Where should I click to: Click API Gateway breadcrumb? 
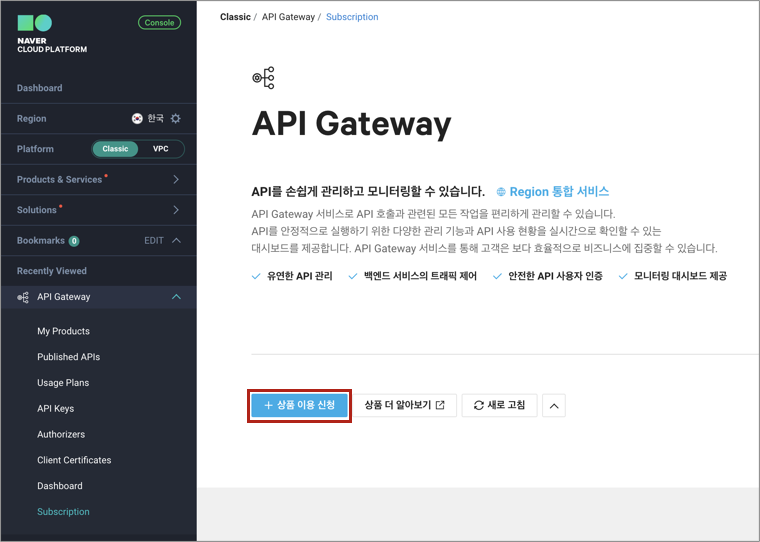(288, 17)
